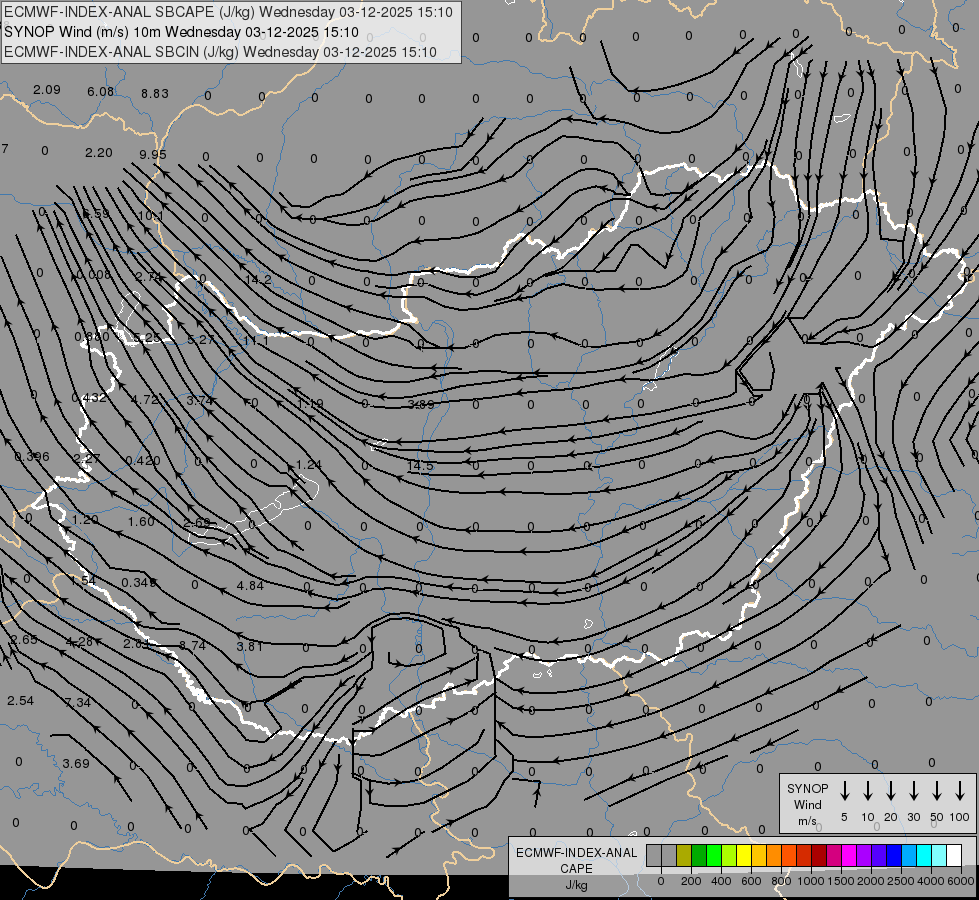Click the 2000 tick label on the CAPE scale
The height and width of the screenshot is (900, 979).
pos(871,881)
